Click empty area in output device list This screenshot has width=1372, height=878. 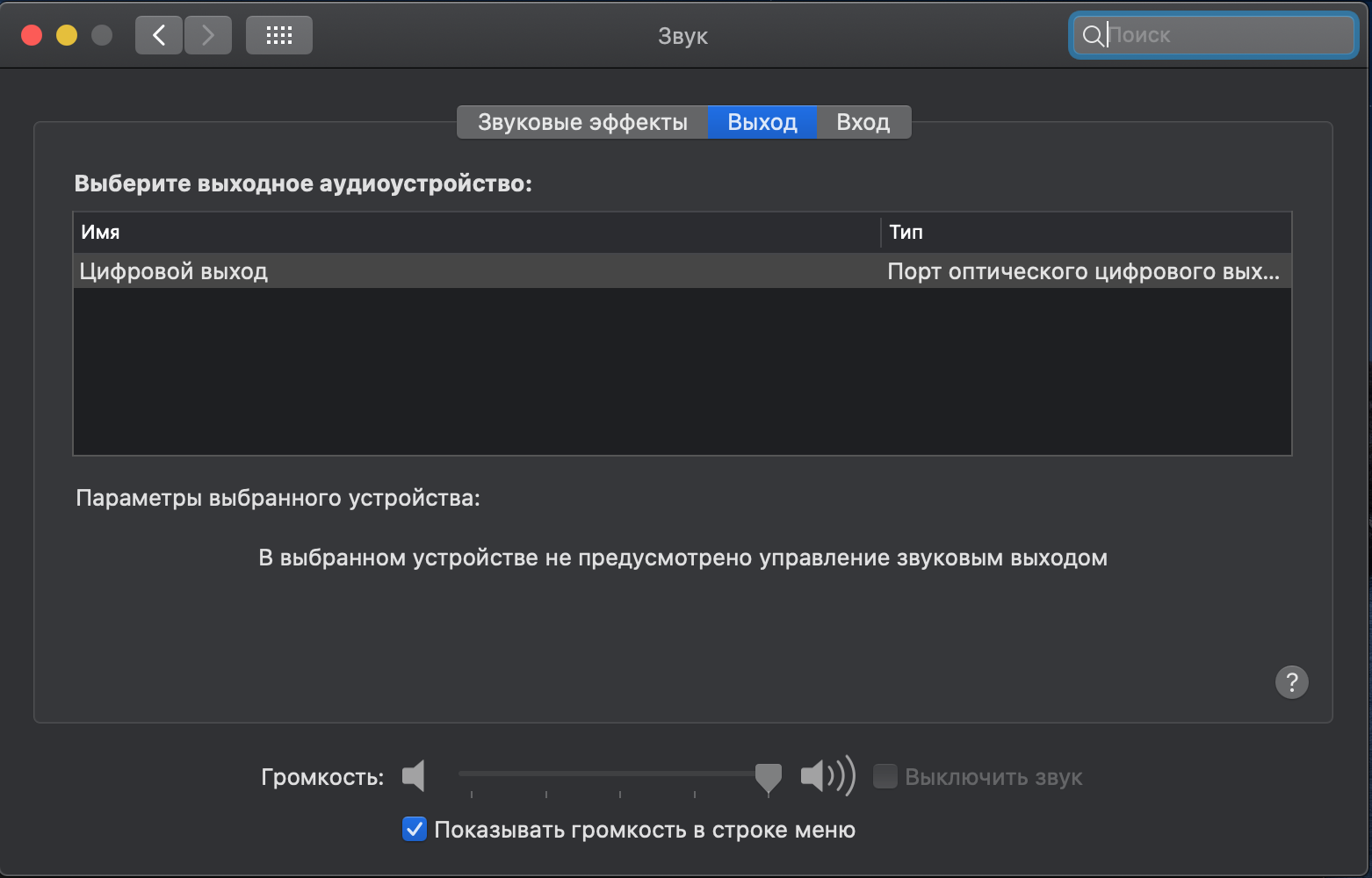tap(682, 373)
